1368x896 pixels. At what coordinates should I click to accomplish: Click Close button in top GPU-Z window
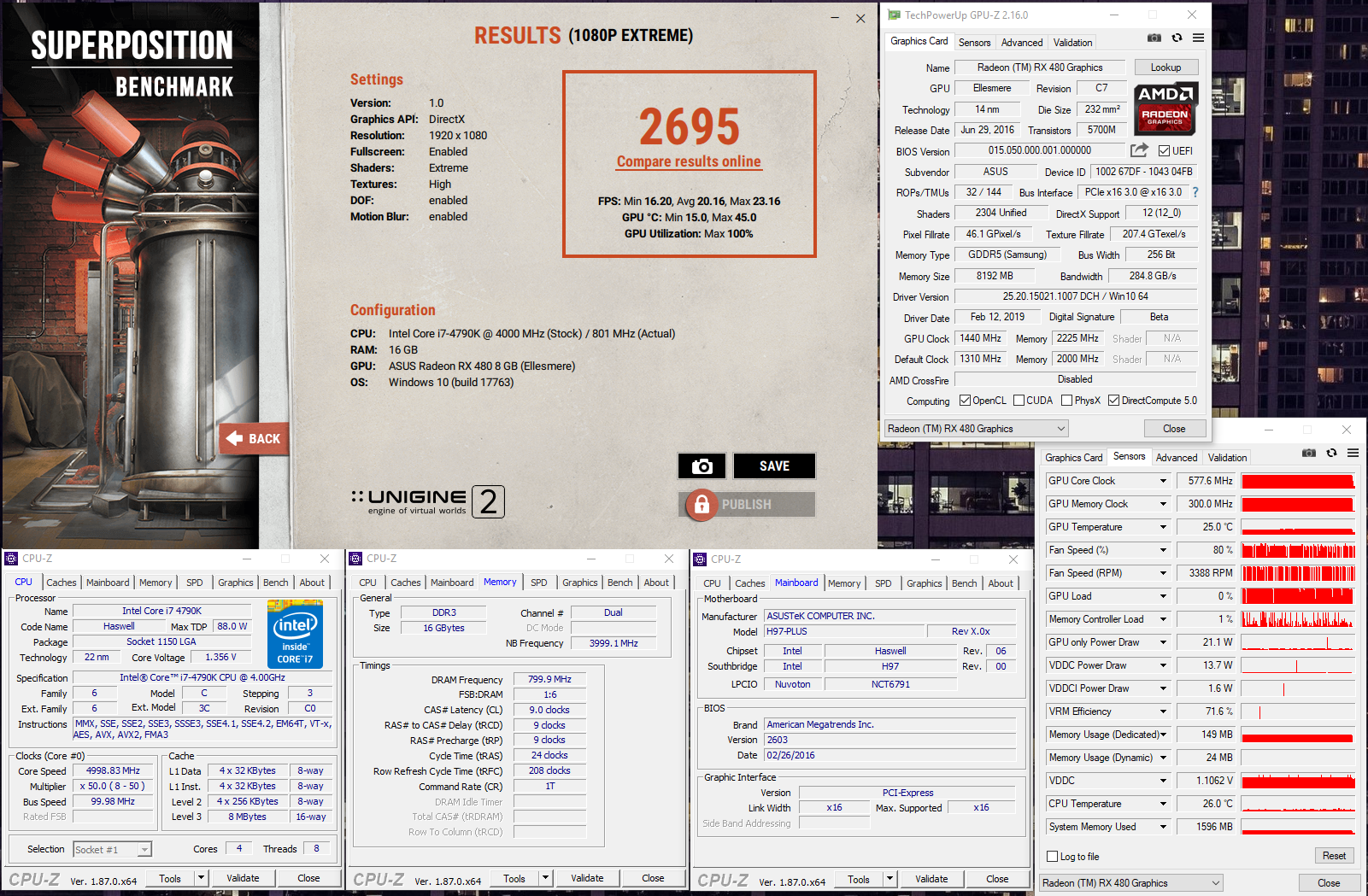point(1174,429)
